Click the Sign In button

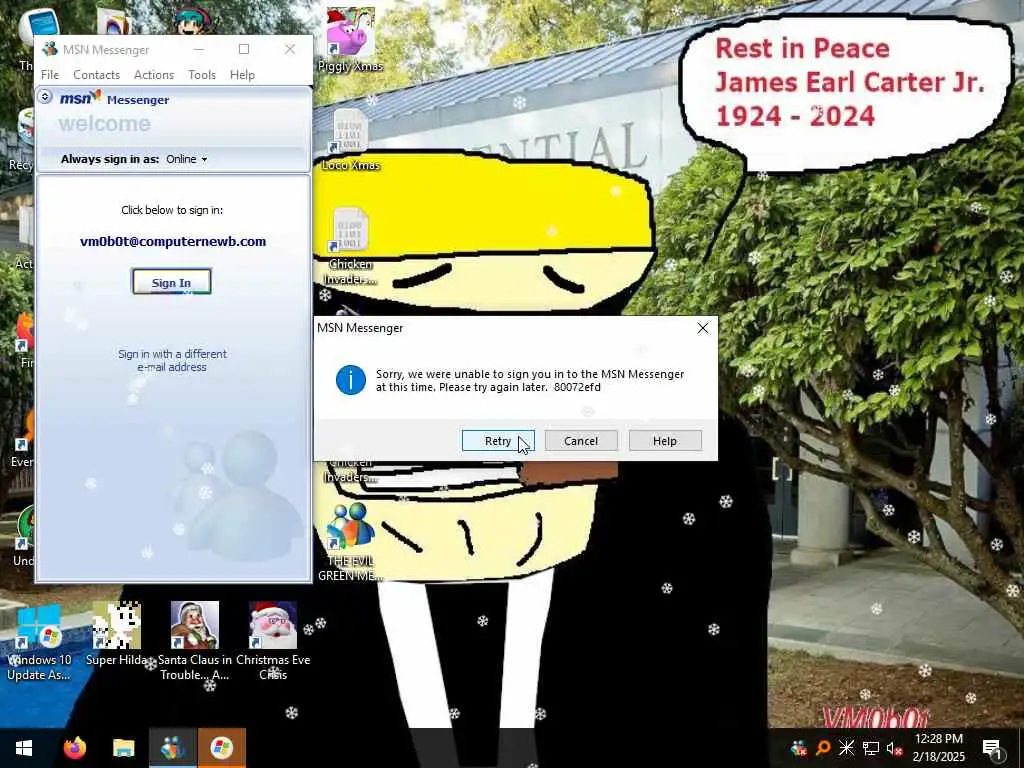171,282
